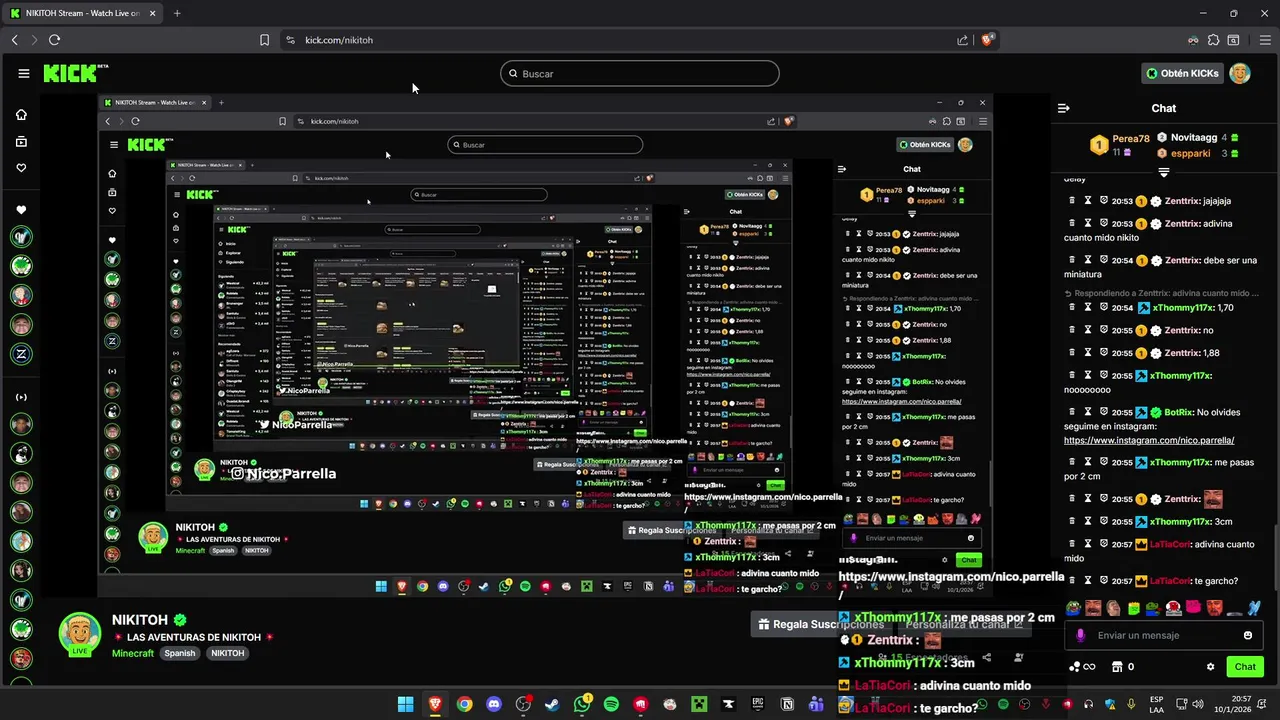Open Discord from the taskbar
Viewport: 1280px width, 720px height.
coord(493,704)
